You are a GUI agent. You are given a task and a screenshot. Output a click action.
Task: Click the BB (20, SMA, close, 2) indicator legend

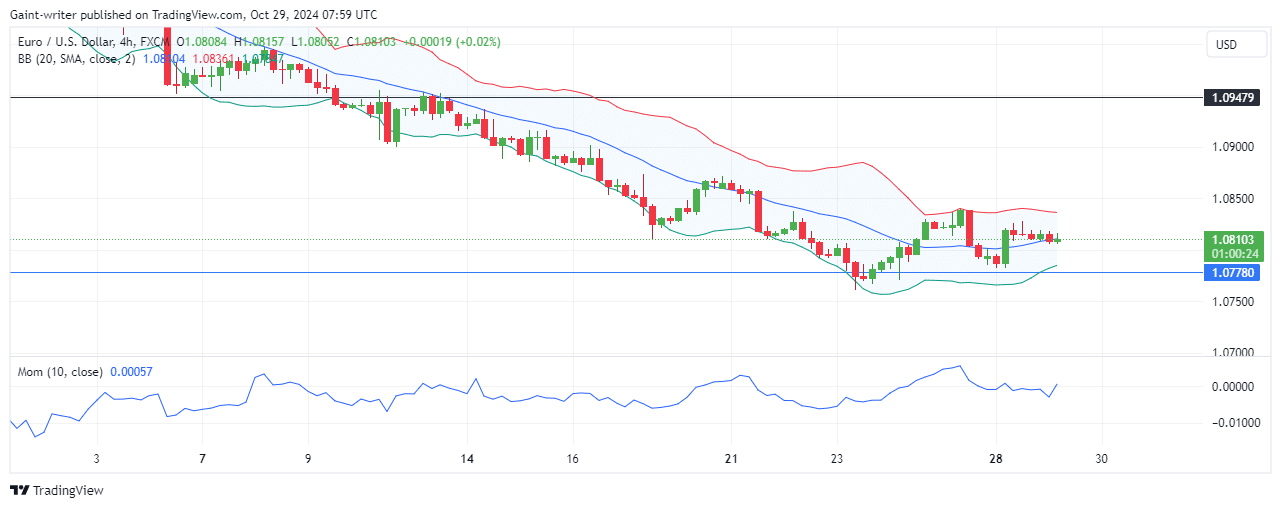78,59
